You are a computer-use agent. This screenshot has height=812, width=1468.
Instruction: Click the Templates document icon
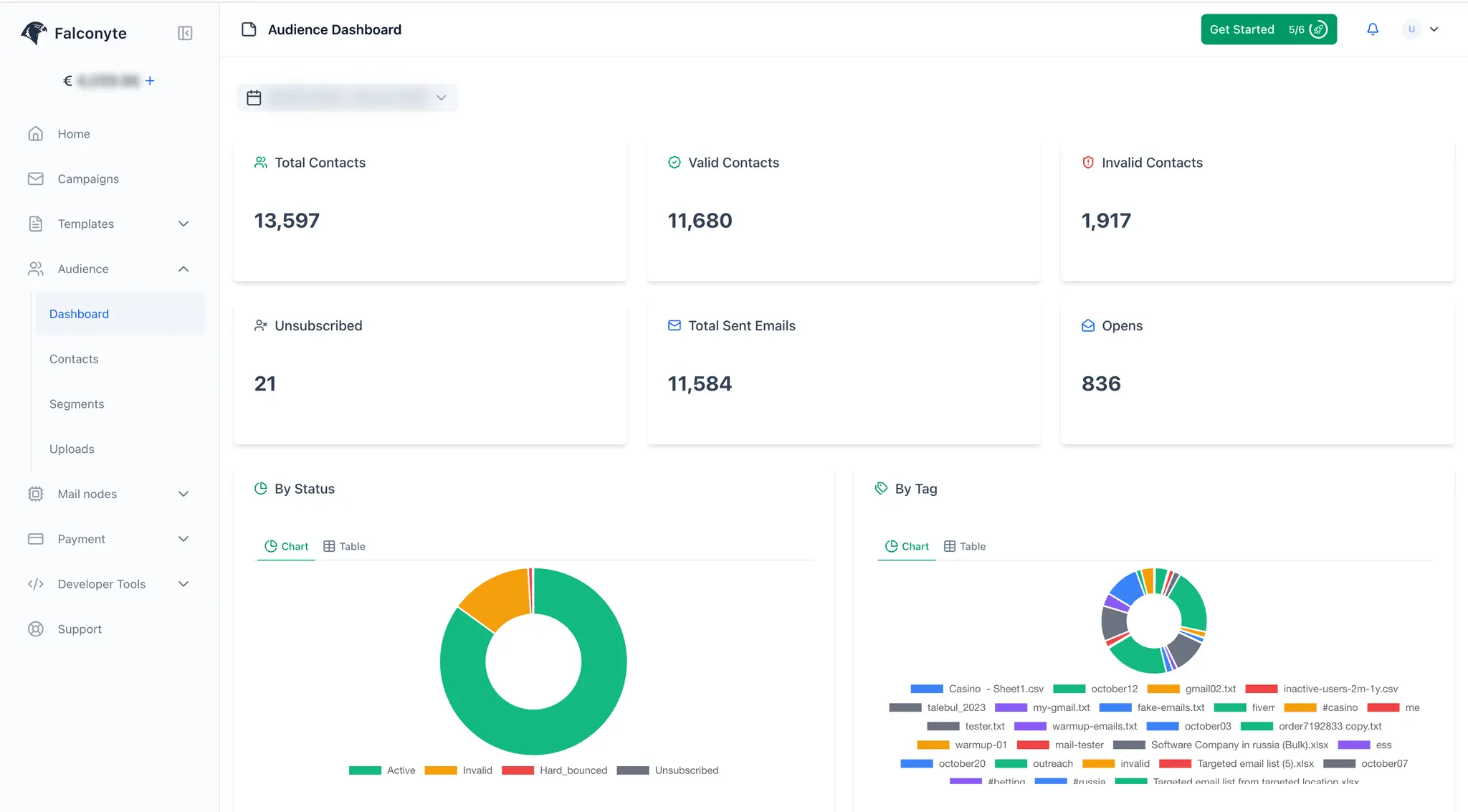[x=36, y=224]
